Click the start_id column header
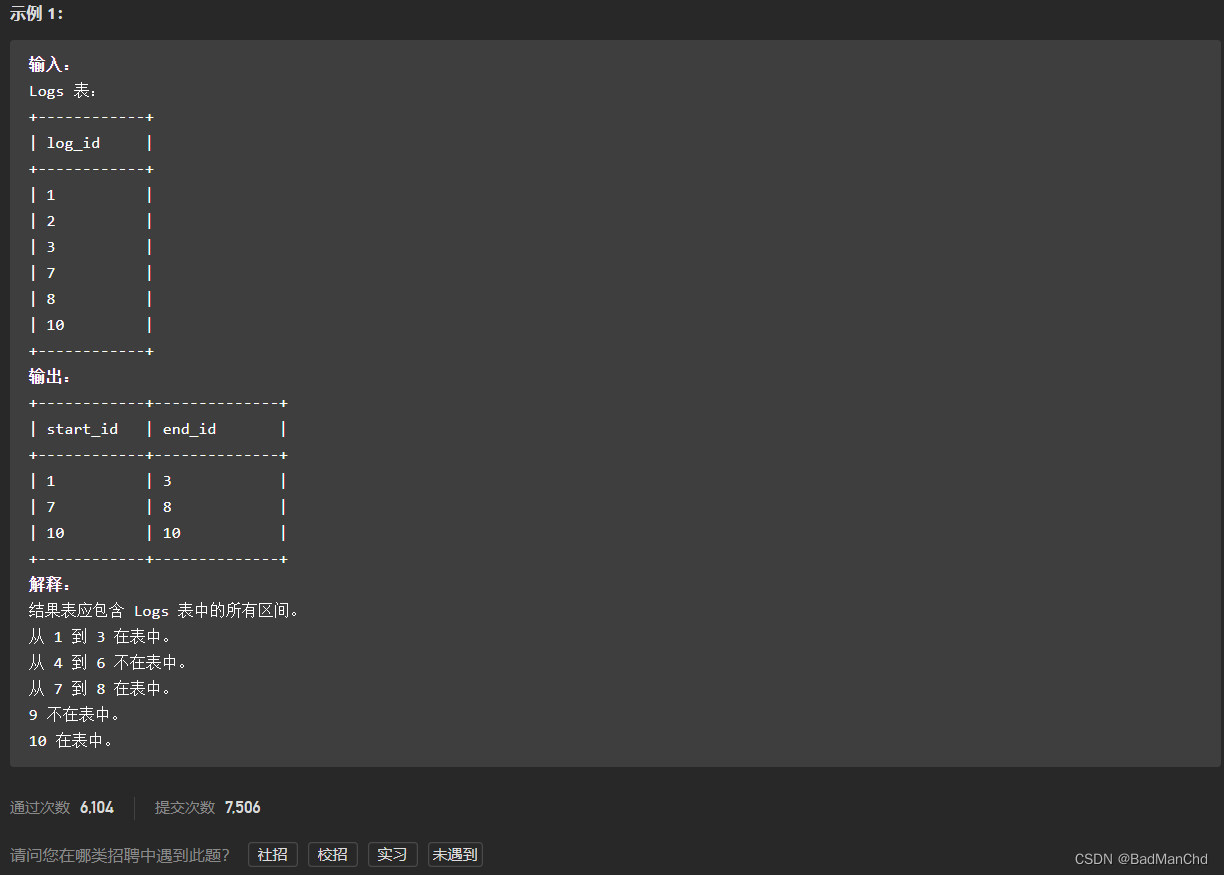Screen dimensions: 1224x875 pyautogui.click(x=82, y=429)
